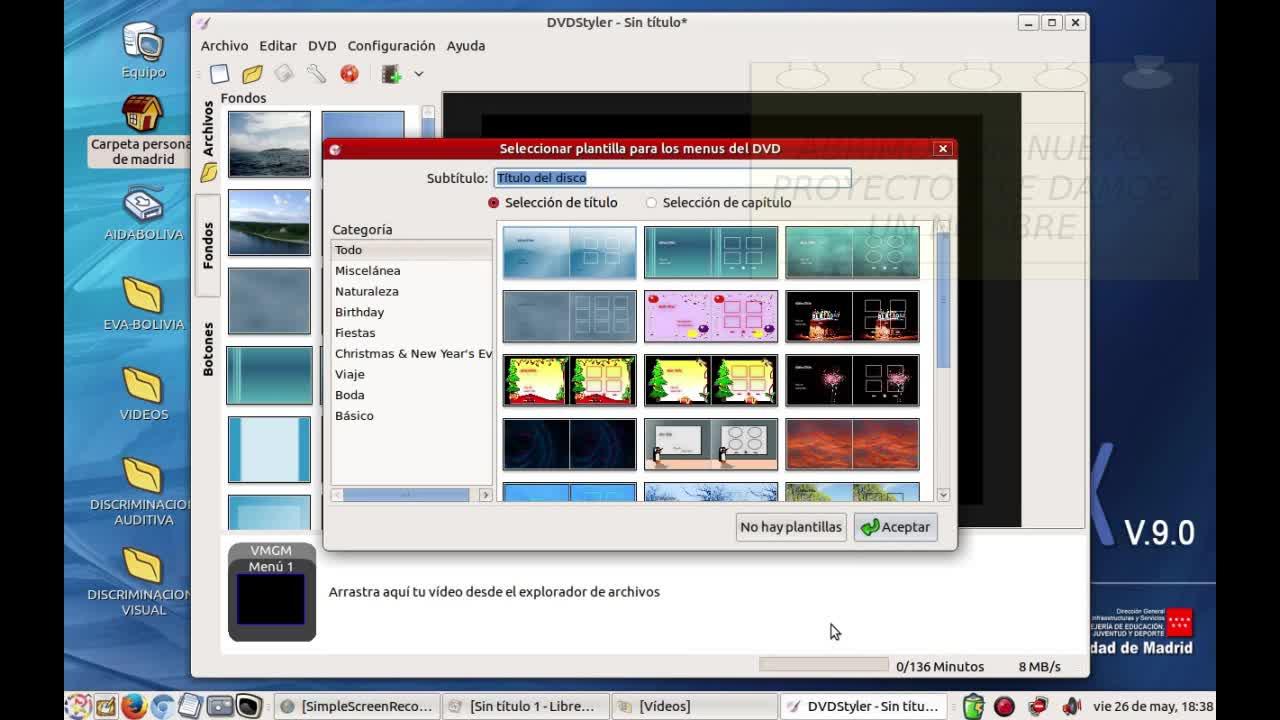Expand the dropdown arrow beside add video icon
This screenshot has width=1280, height=720.
[419, 74]
